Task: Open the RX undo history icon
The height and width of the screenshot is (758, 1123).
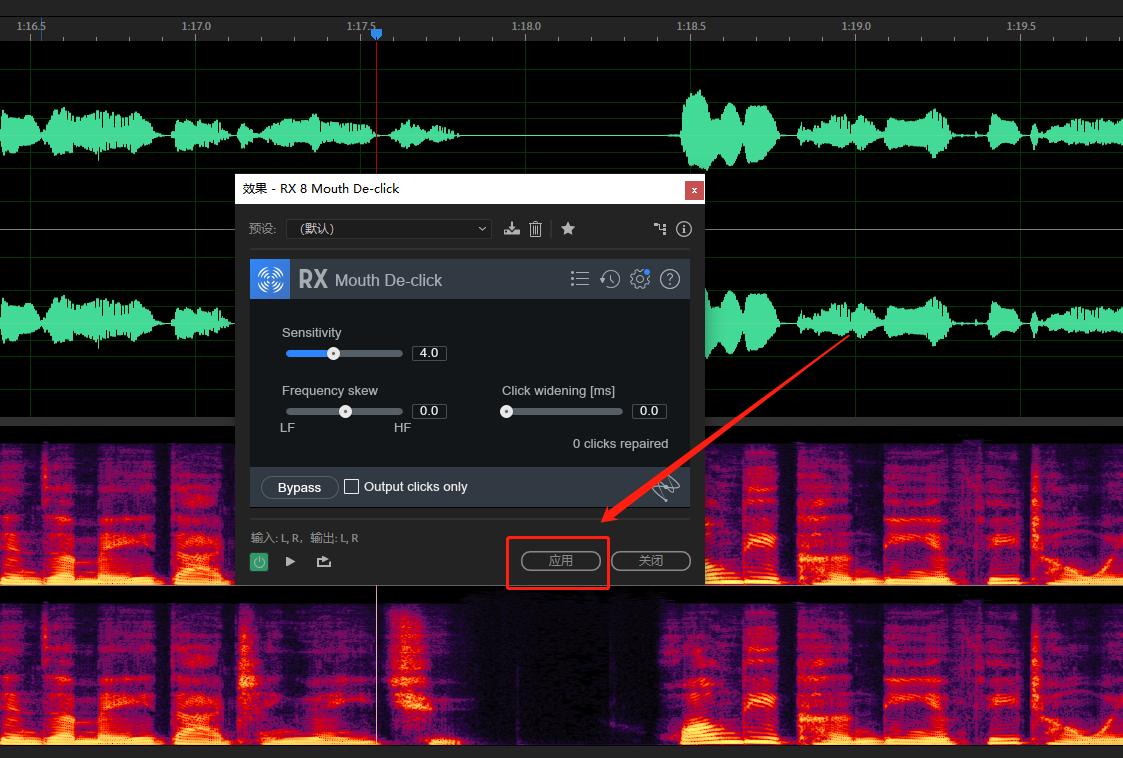Action: click(610, 279)
